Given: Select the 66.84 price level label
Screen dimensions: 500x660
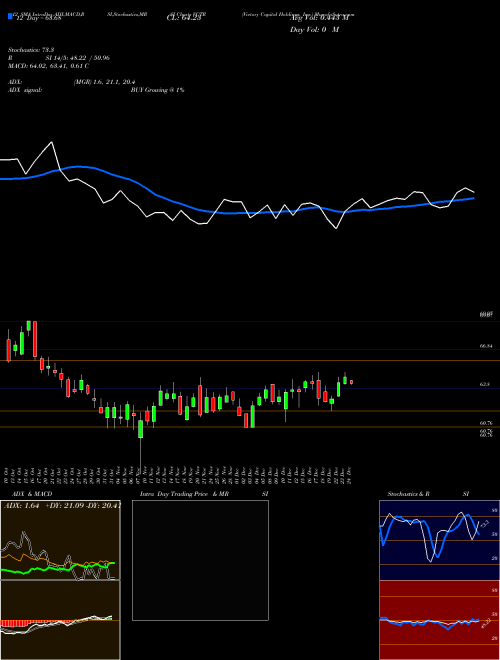Looking at the screenshot, I should pos(486,346).
